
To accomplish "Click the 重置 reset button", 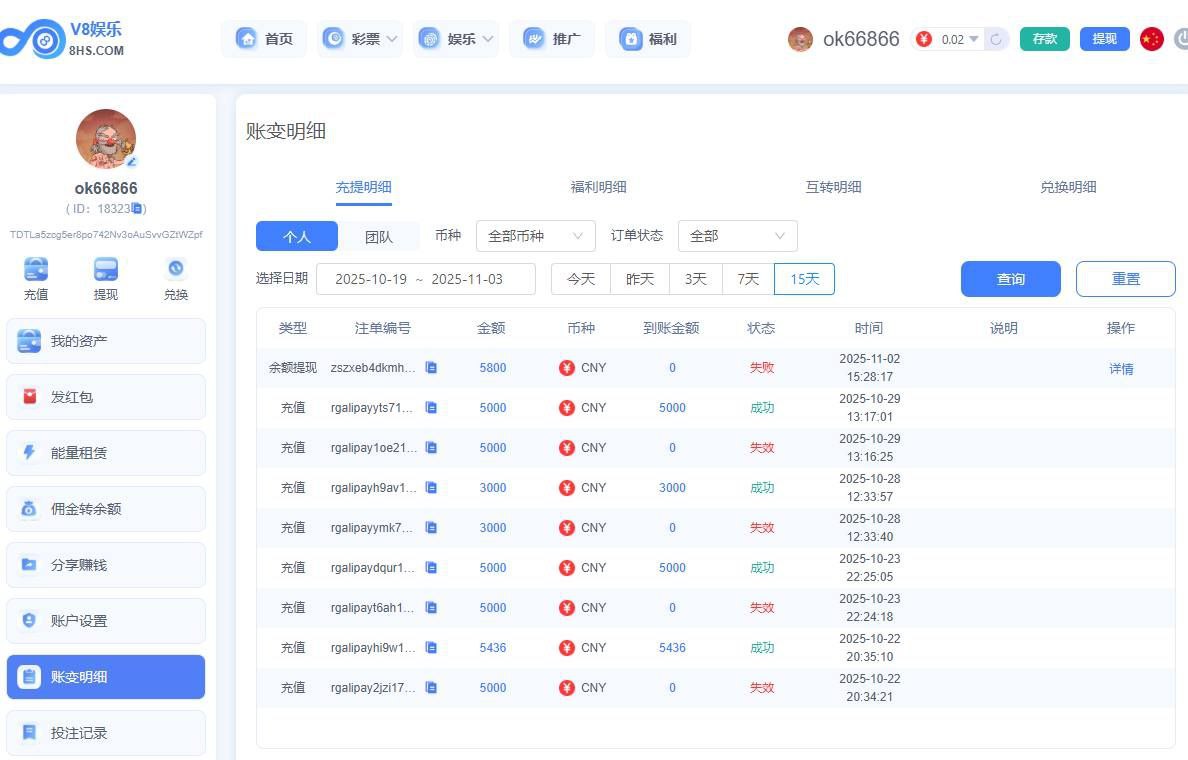I will [1125, 279].
